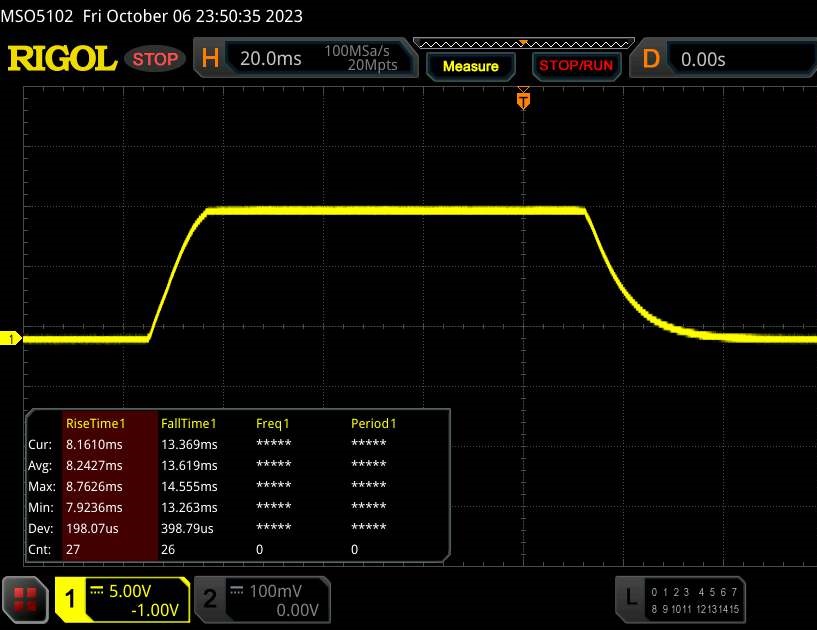Click FallTime1 minimum value 13.263ms
Screen dimensions: 817x630
click(x=189, y=507)
